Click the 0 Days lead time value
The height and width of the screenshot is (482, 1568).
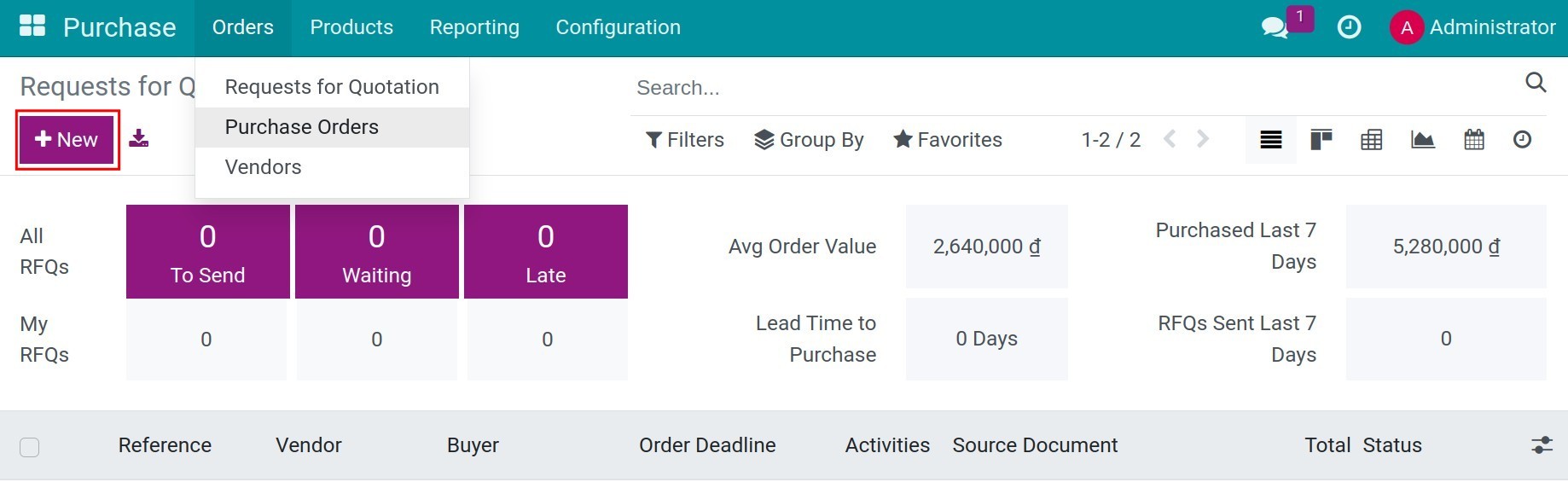pos(987,339)
